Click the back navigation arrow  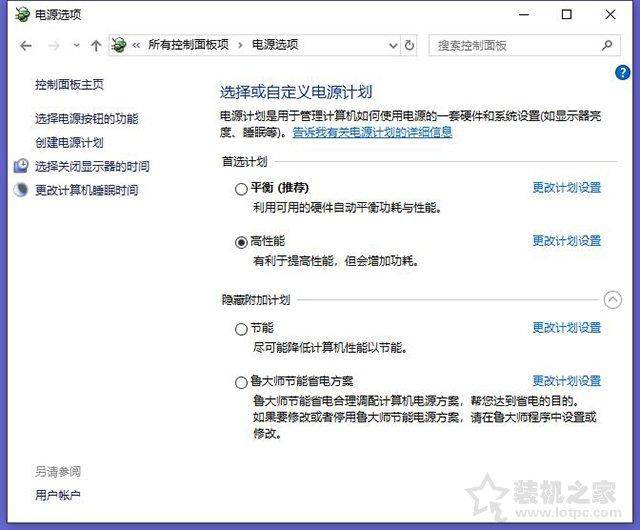26,45
